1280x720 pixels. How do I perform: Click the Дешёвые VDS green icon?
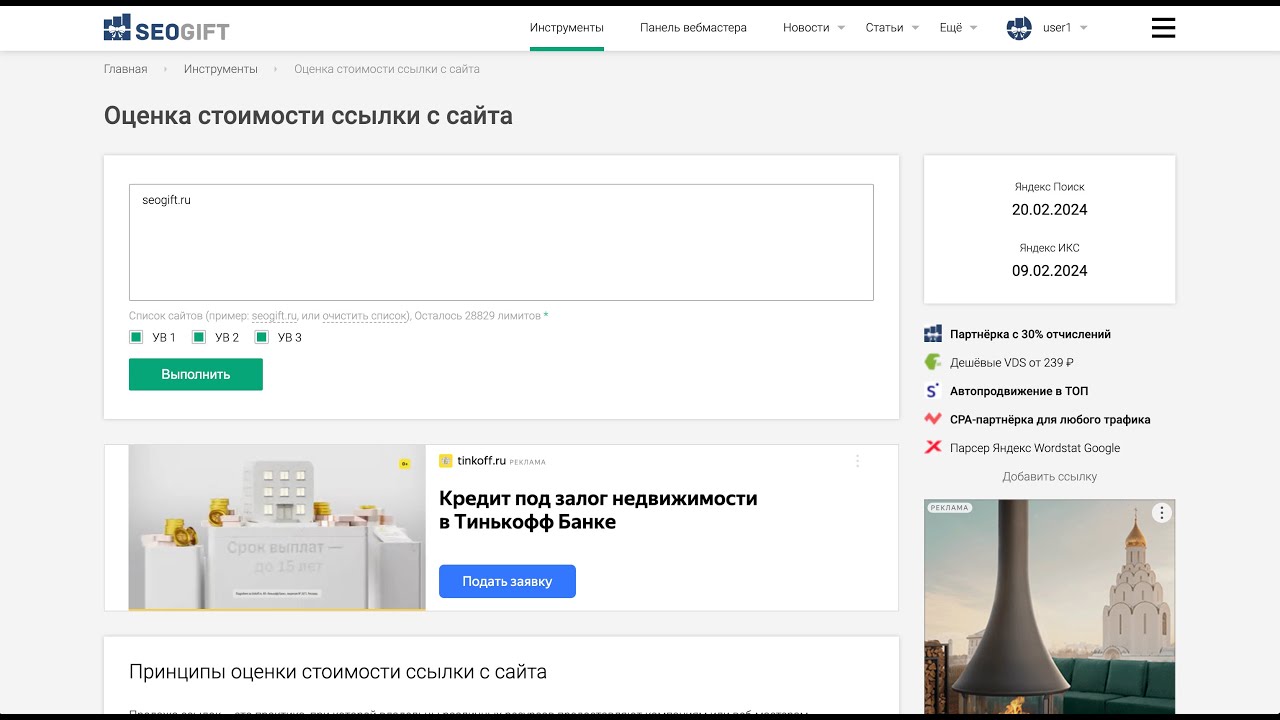point(933,362)
